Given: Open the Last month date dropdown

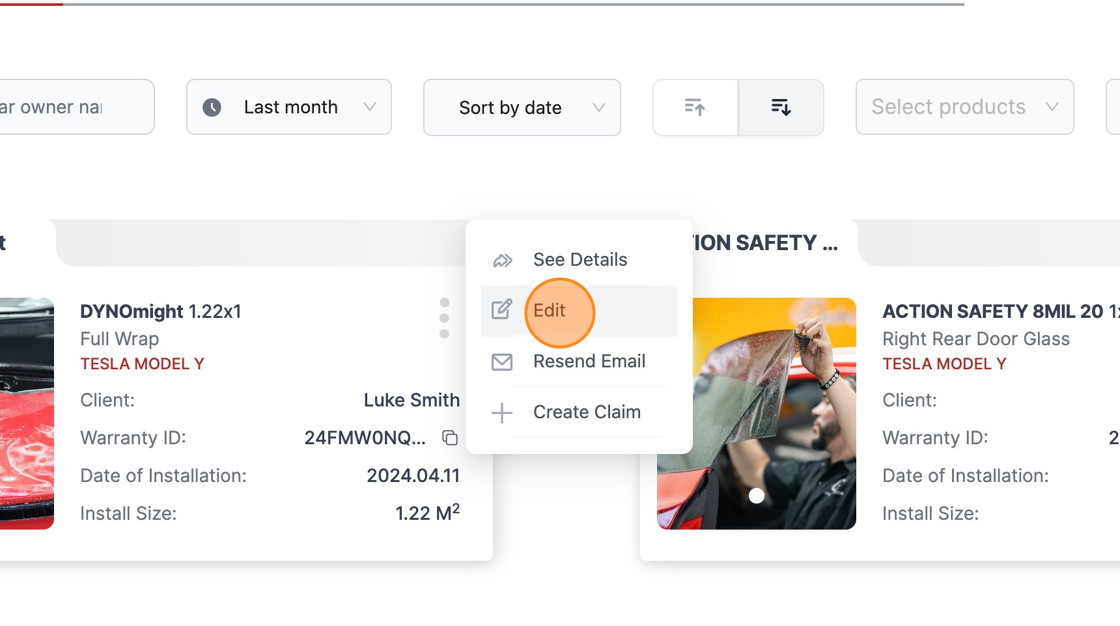Looking at the screenshot, I should [x=289, y=107].
